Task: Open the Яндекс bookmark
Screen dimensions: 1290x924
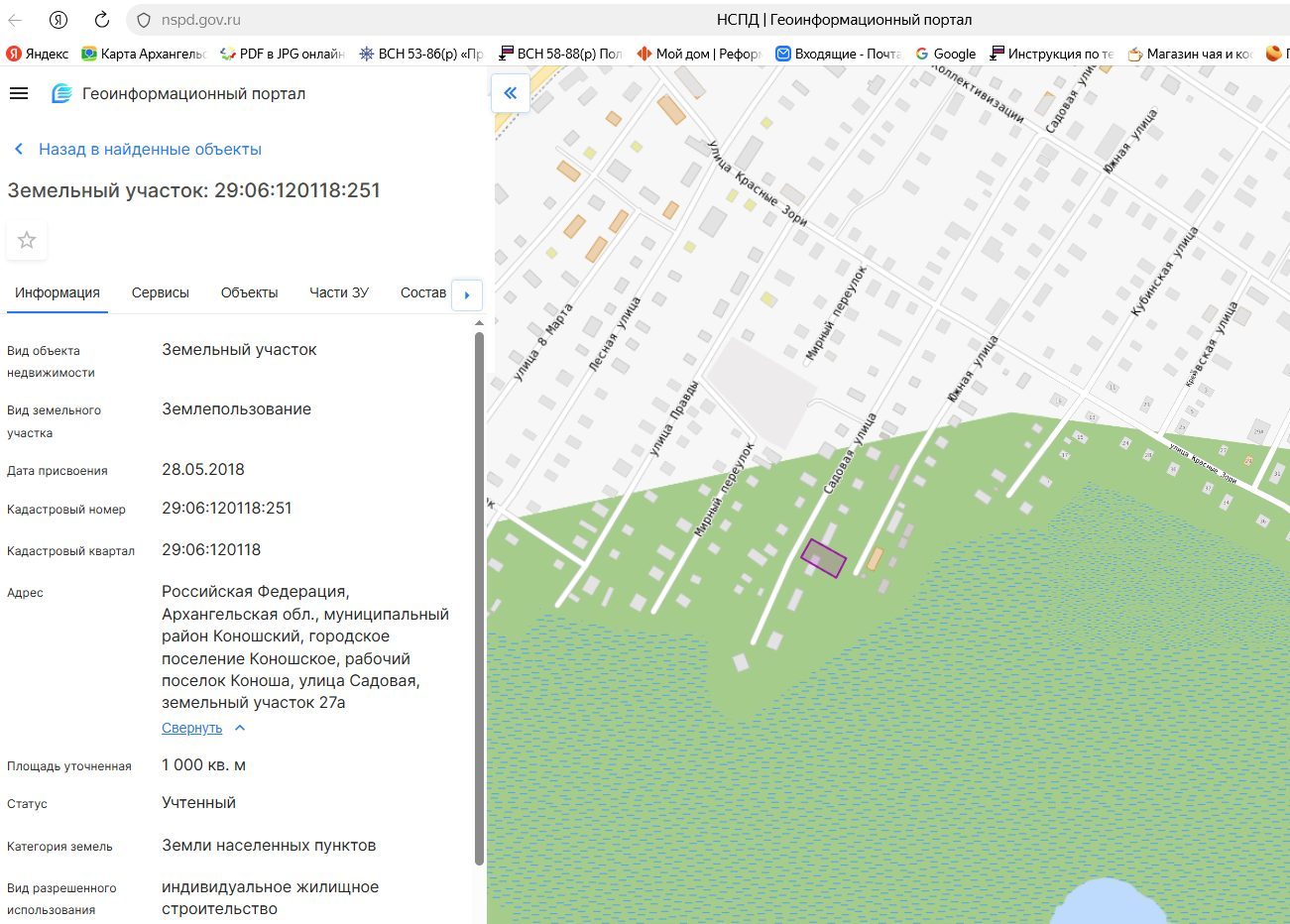Action: coord(38,54)
